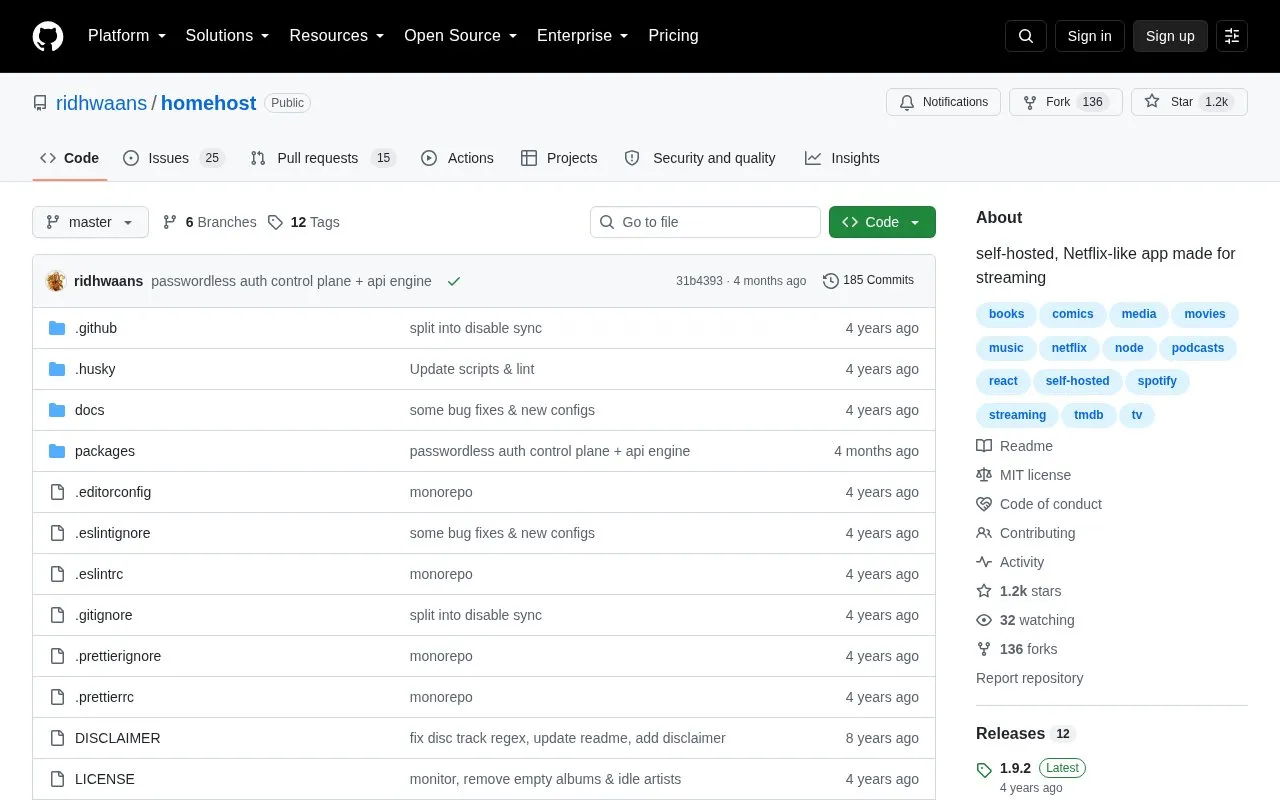Expand the Solutions menu

pos(227,36)
